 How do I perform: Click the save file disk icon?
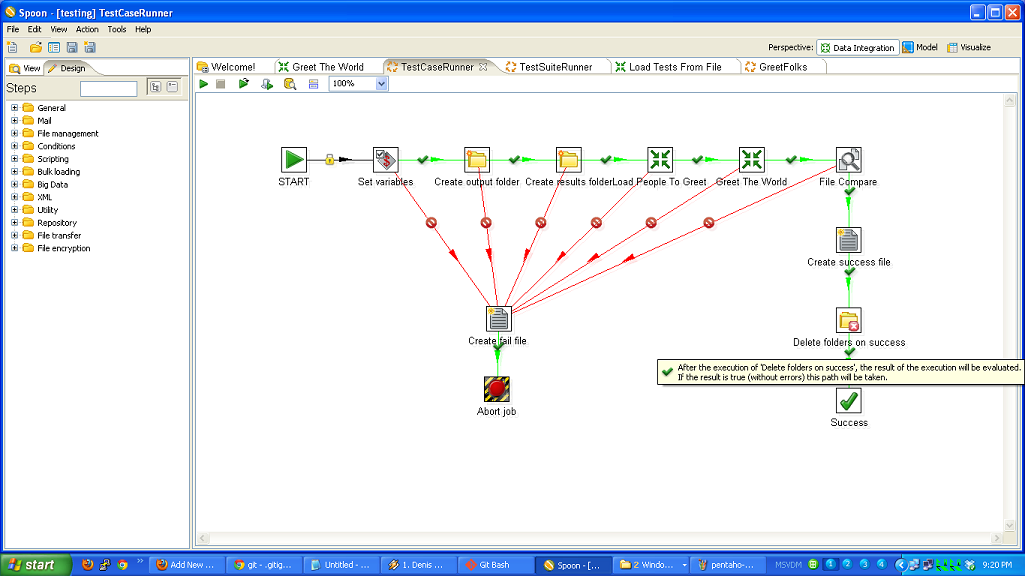[x=72, y=47]
